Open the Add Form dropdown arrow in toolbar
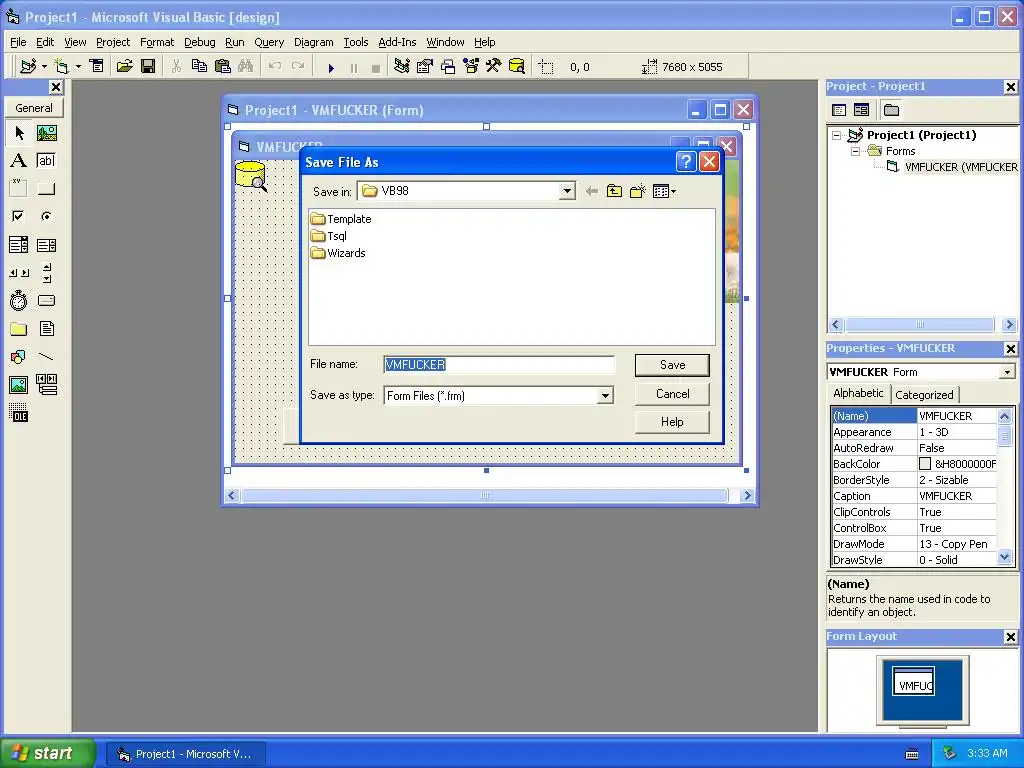The image size is (1024, 768). (78, 67)
